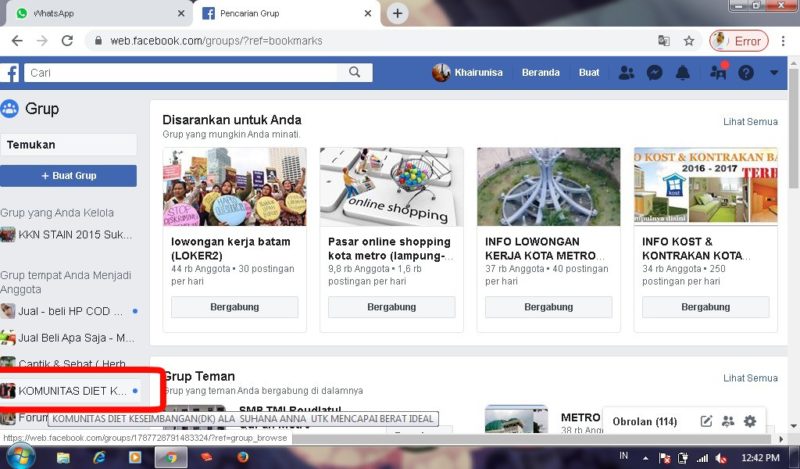Image resolution: width=800 pixels, height=469 pixels.
Task: Expand the account dropdown arrow
Action: (774, 72)
